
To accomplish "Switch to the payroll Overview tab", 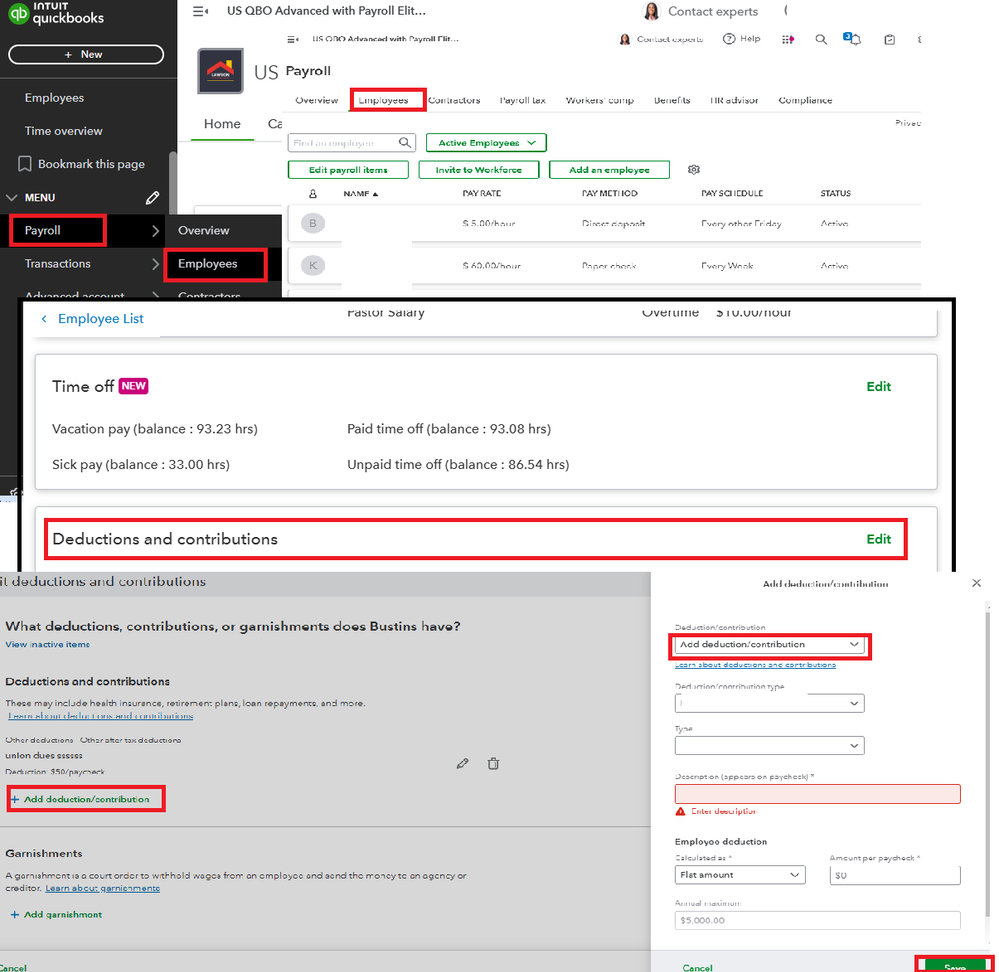I will coord(317,100).
